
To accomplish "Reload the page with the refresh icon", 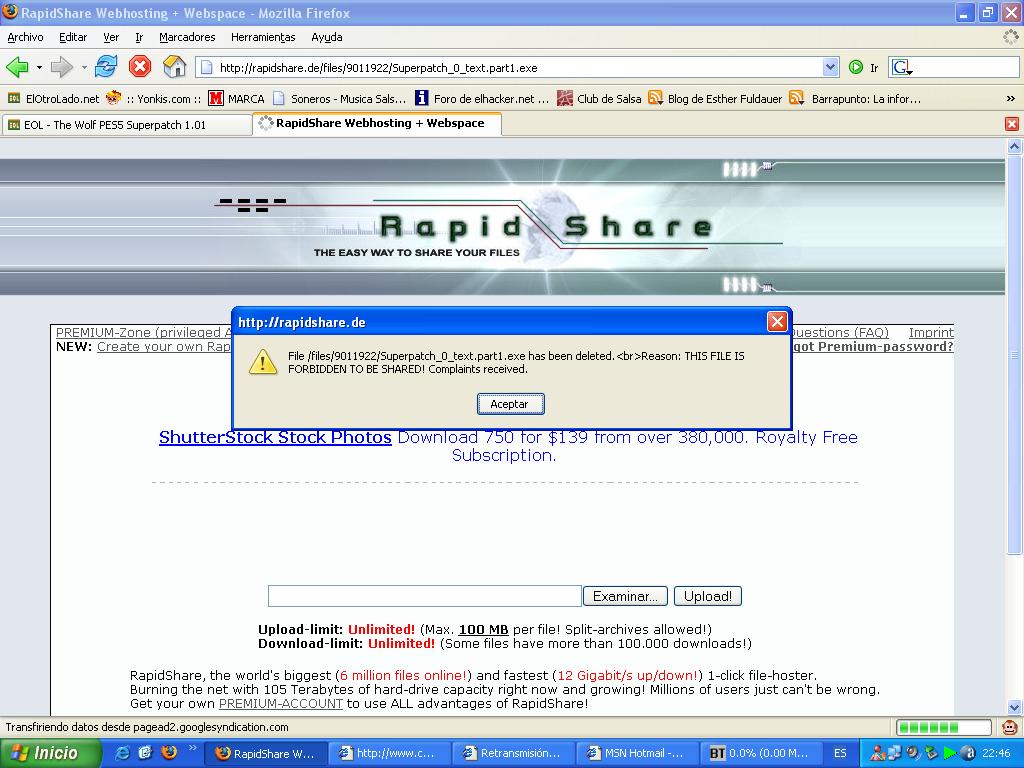I will click(106, 67).
